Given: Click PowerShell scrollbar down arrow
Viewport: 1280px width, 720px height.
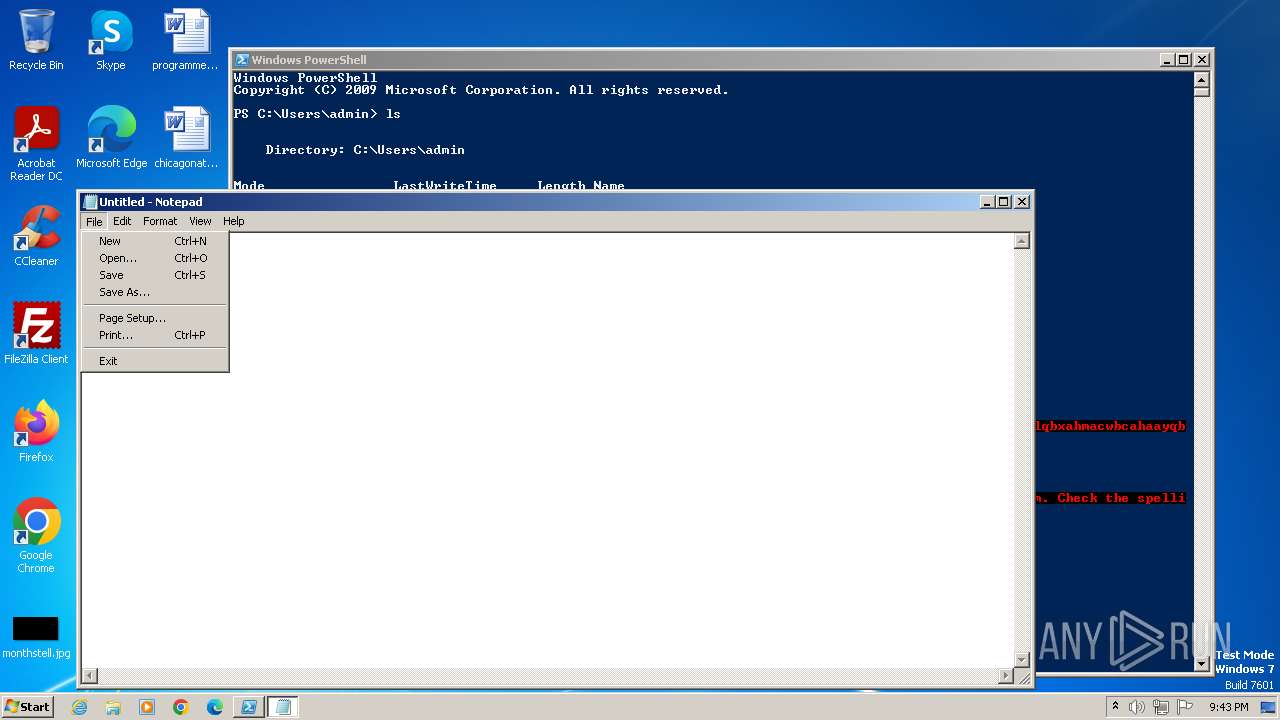Looking at the screenshot, I should pyautogui.click(x=1202, y=663).
